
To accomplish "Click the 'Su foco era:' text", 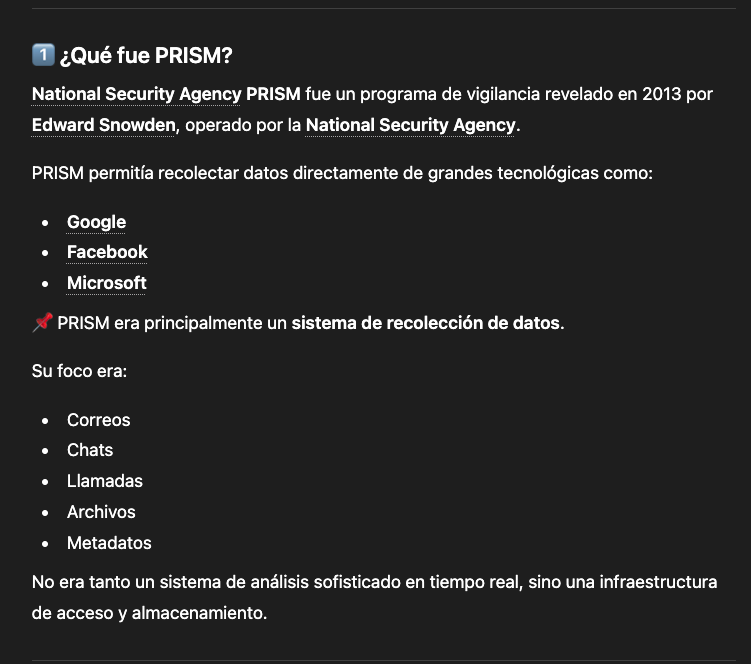I will 79,371.
